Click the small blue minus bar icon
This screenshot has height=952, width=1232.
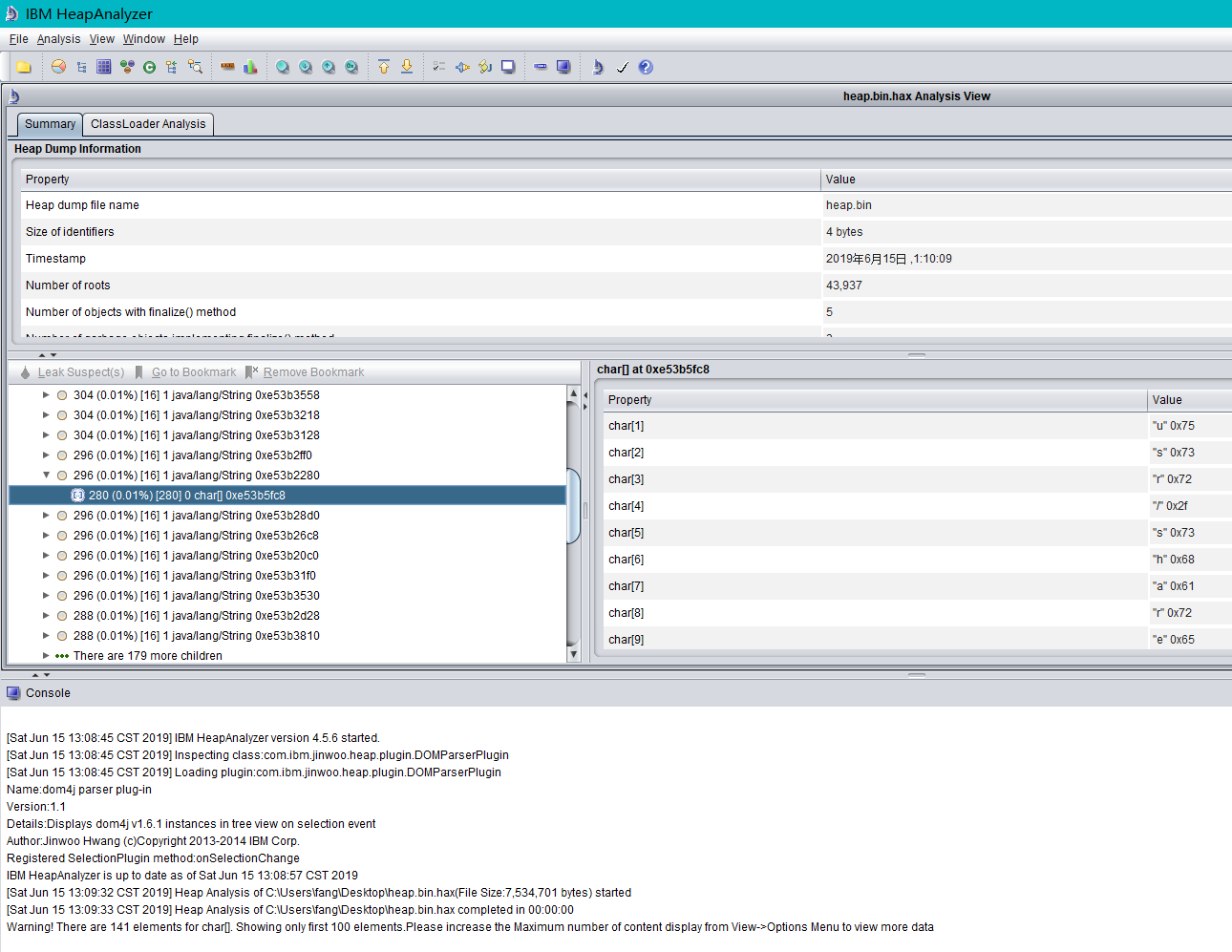(541, 67)
